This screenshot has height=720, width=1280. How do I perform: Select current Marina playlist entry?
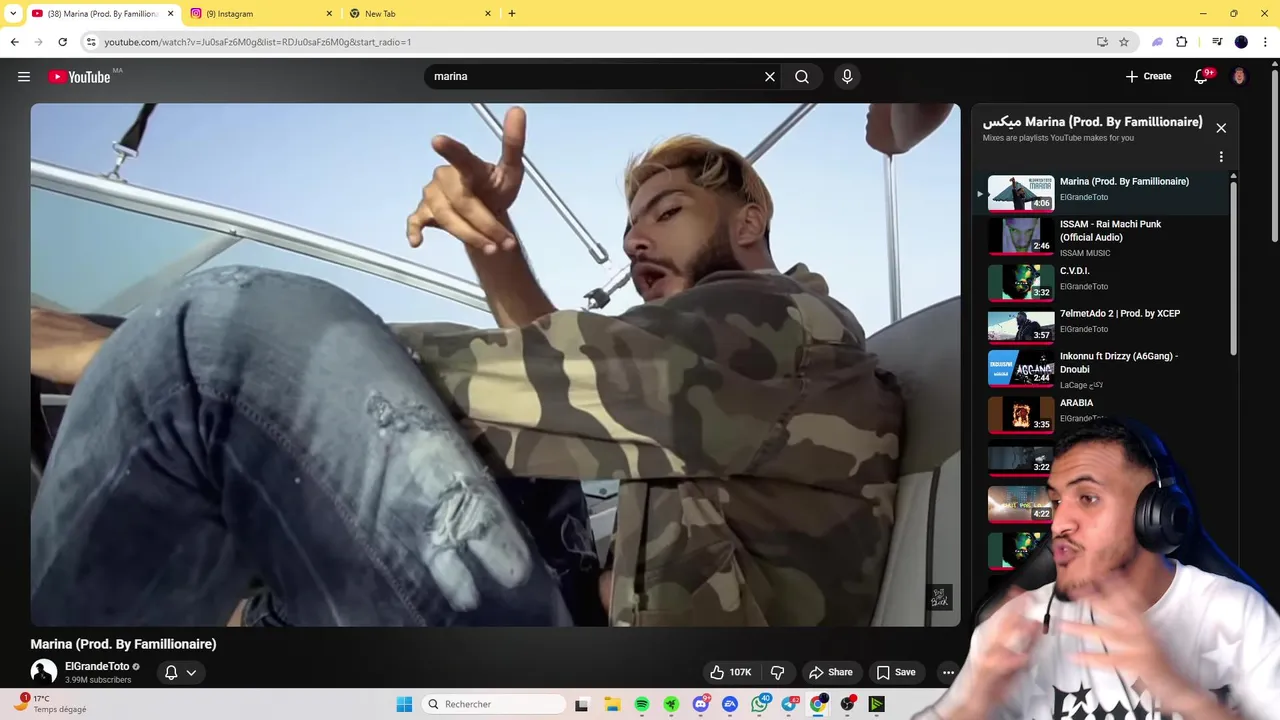tap(1105, 192)
